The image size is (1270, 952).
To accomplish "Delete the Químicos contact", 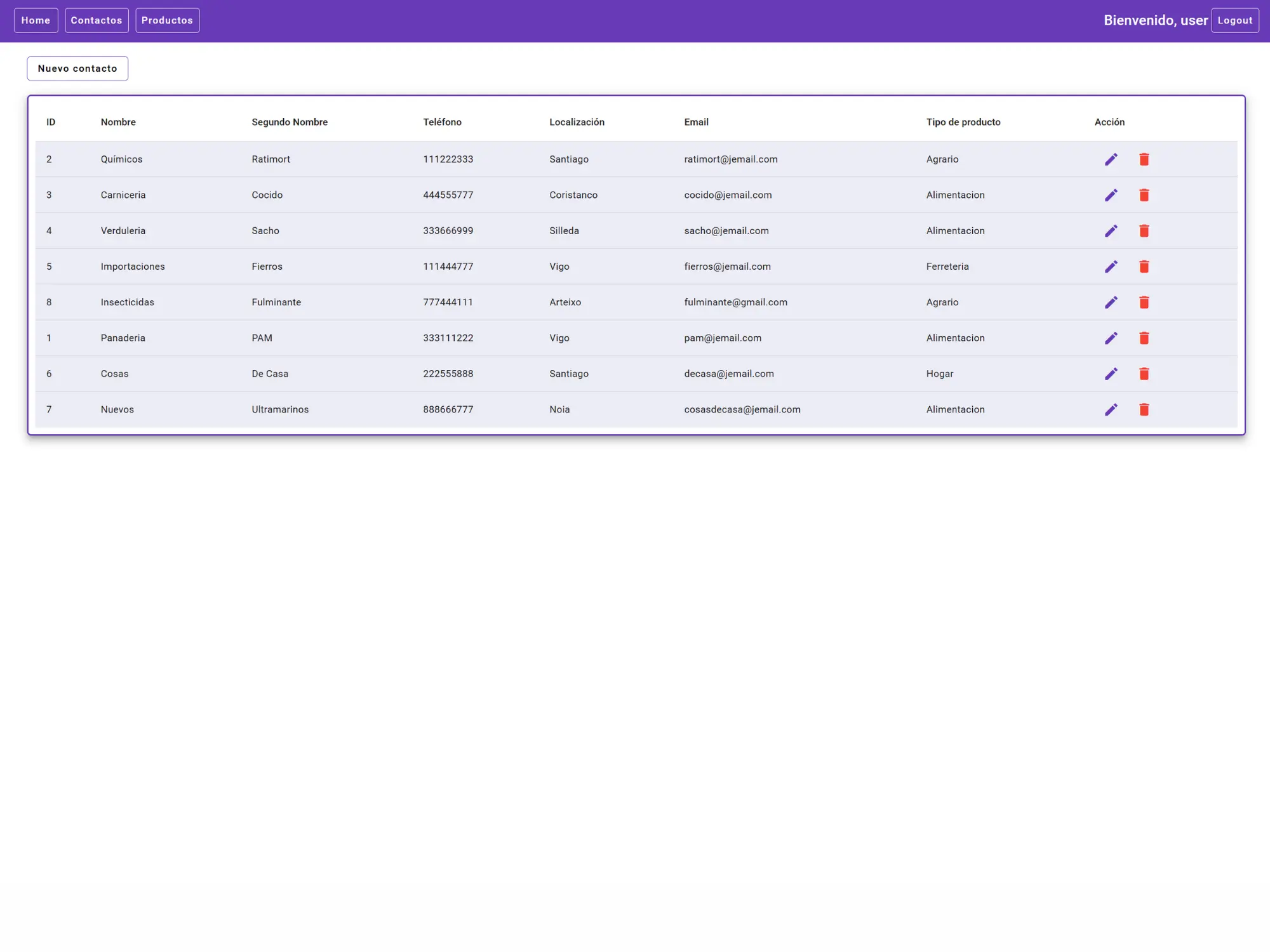I will coord(1144,159).
